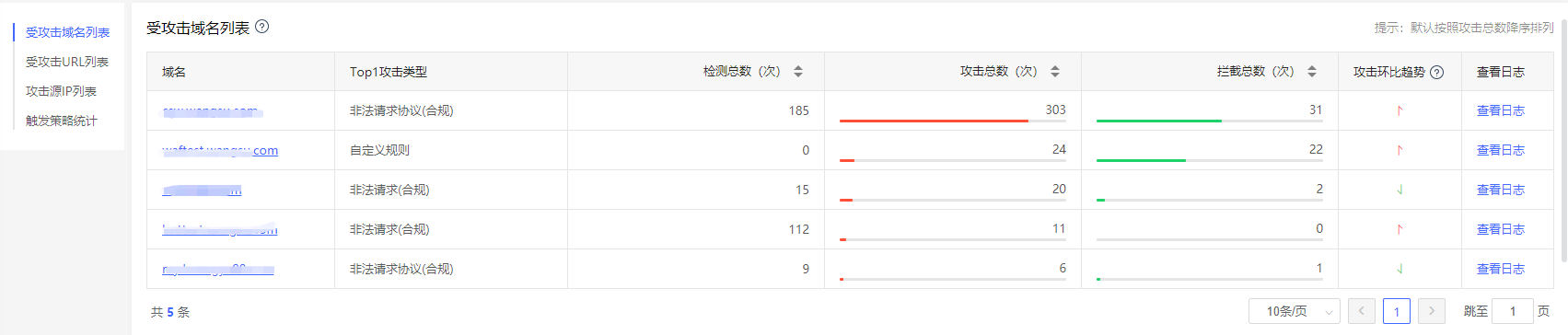1568x335 pixels.
Task: Open the 10条/页 page size dropdown
Action: click(x=1295, y=311)
